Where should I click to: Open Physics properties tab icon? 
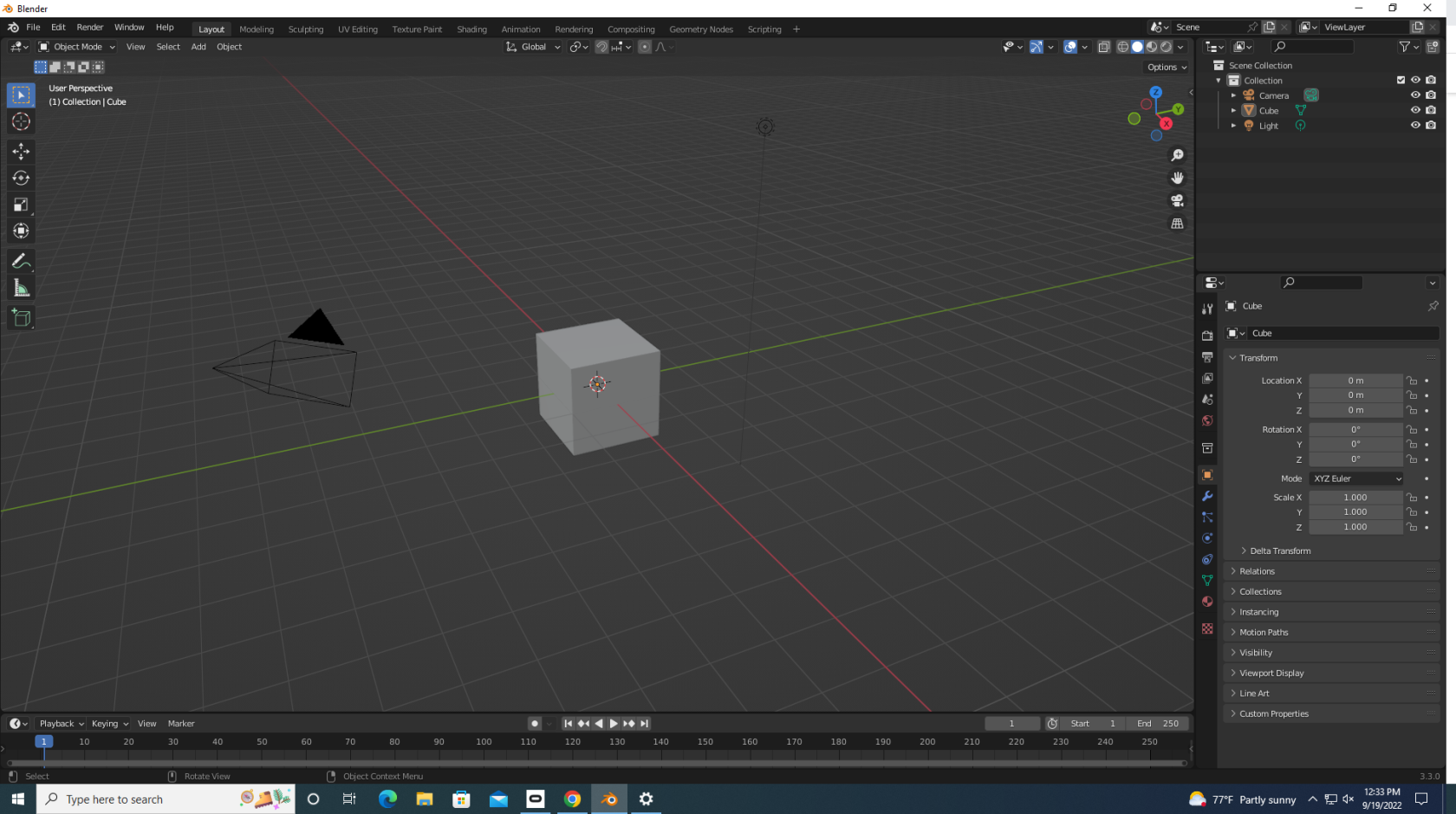1207,538
